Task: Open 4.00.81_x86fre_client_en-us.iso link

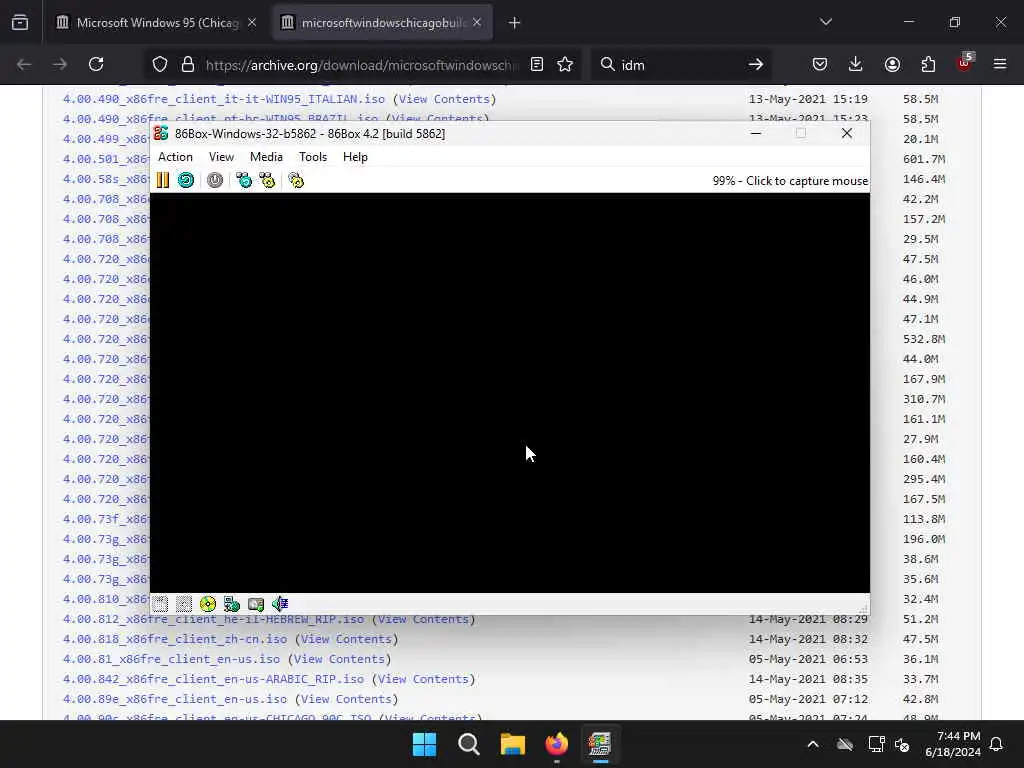Action: [171, 660]
